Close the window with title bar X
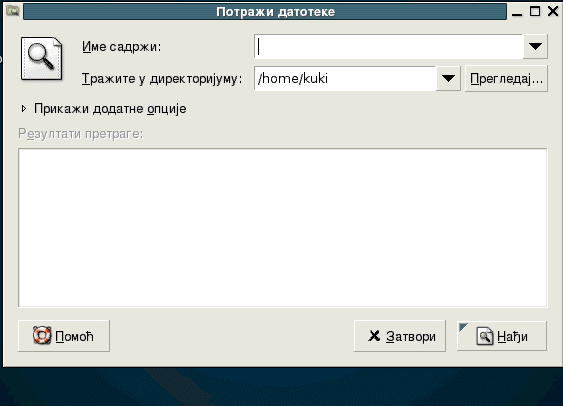Screen dimensions: 563x406 [553, 11]
